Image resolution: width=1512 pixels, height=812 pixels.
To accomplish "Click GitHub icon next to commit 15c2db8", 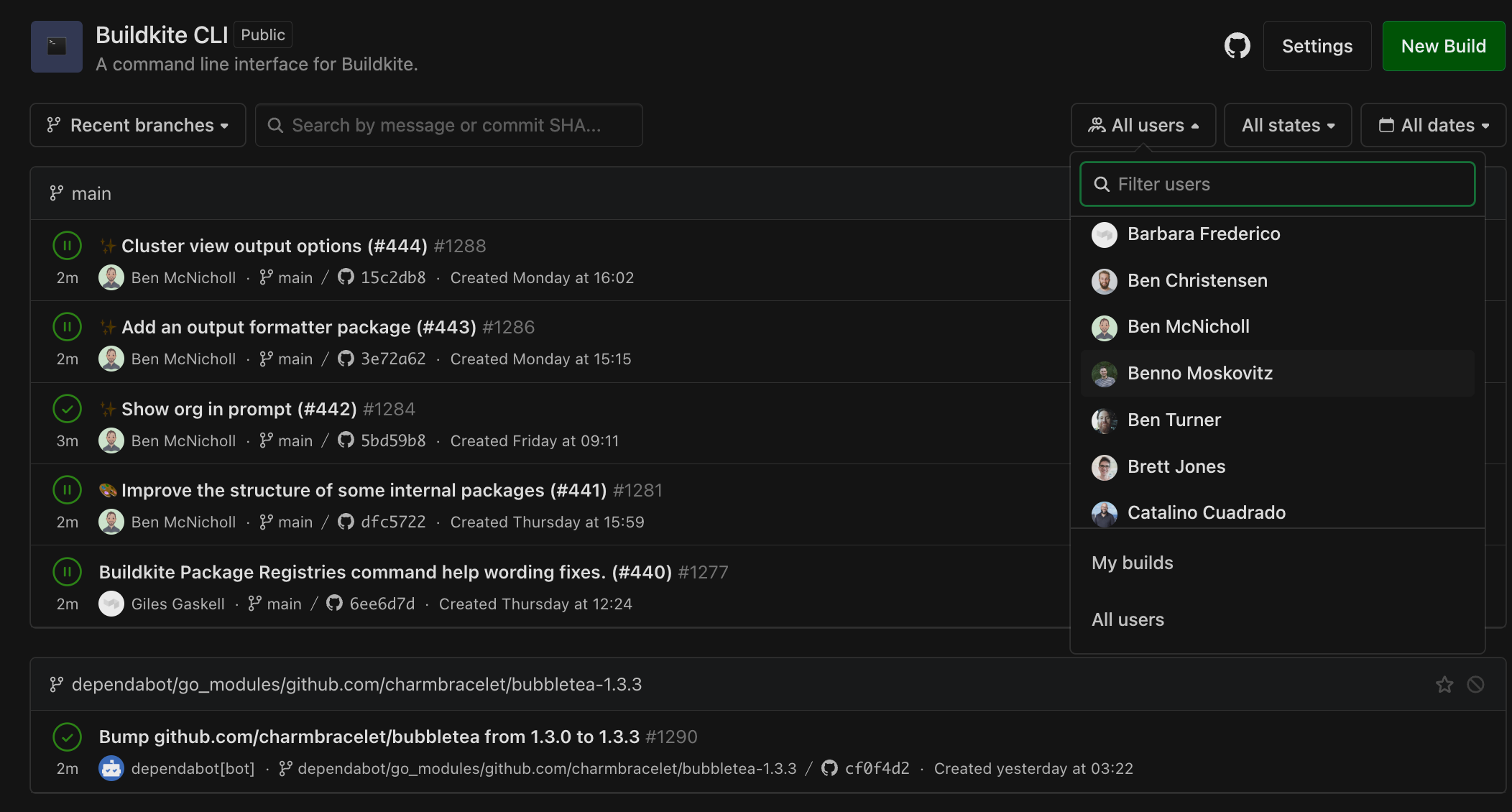I will tap(346, 277).
